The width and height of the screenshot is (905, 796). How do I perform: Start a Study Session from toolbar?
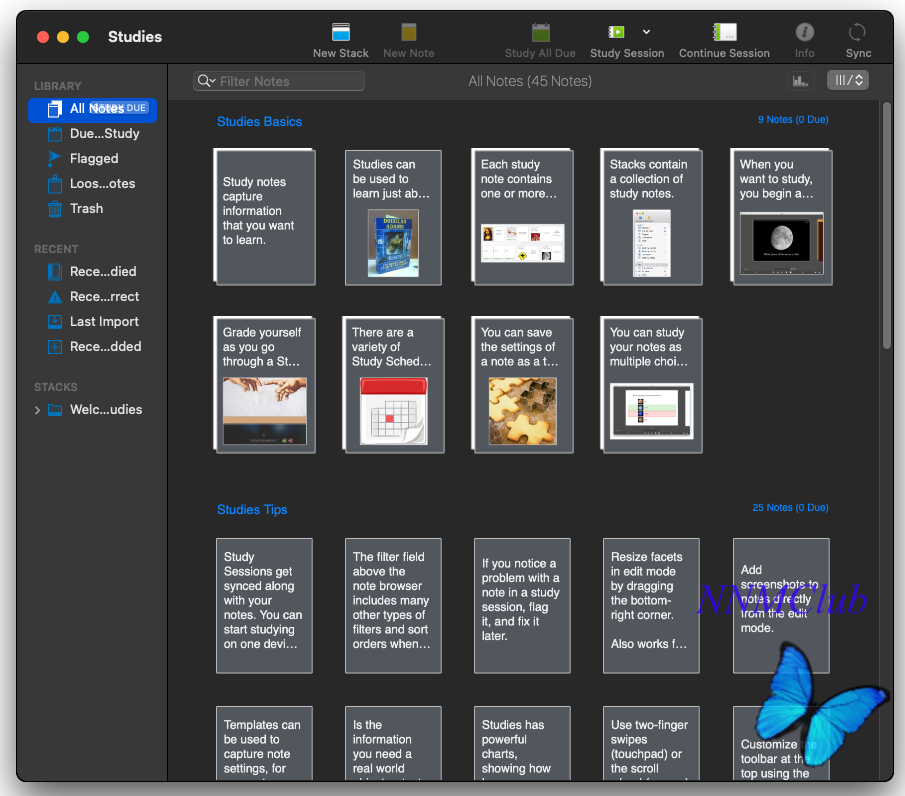point(617,33)
